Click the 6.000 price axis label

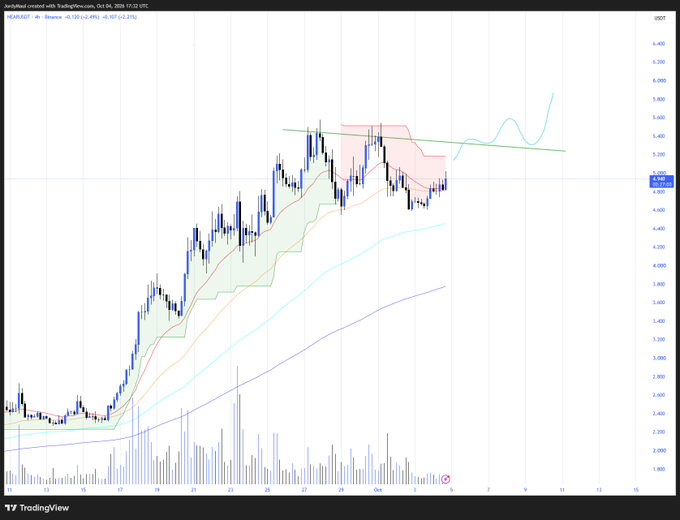pyautogui.click(x=659, y=81)
